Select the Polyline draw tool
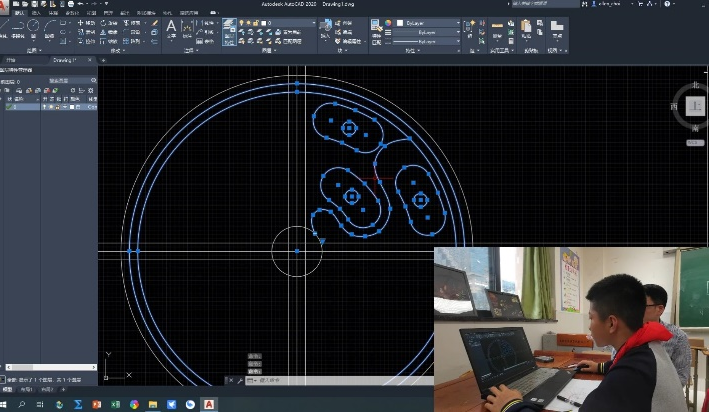This screenshot has width=709, height=412. click(x=18, y=27)
